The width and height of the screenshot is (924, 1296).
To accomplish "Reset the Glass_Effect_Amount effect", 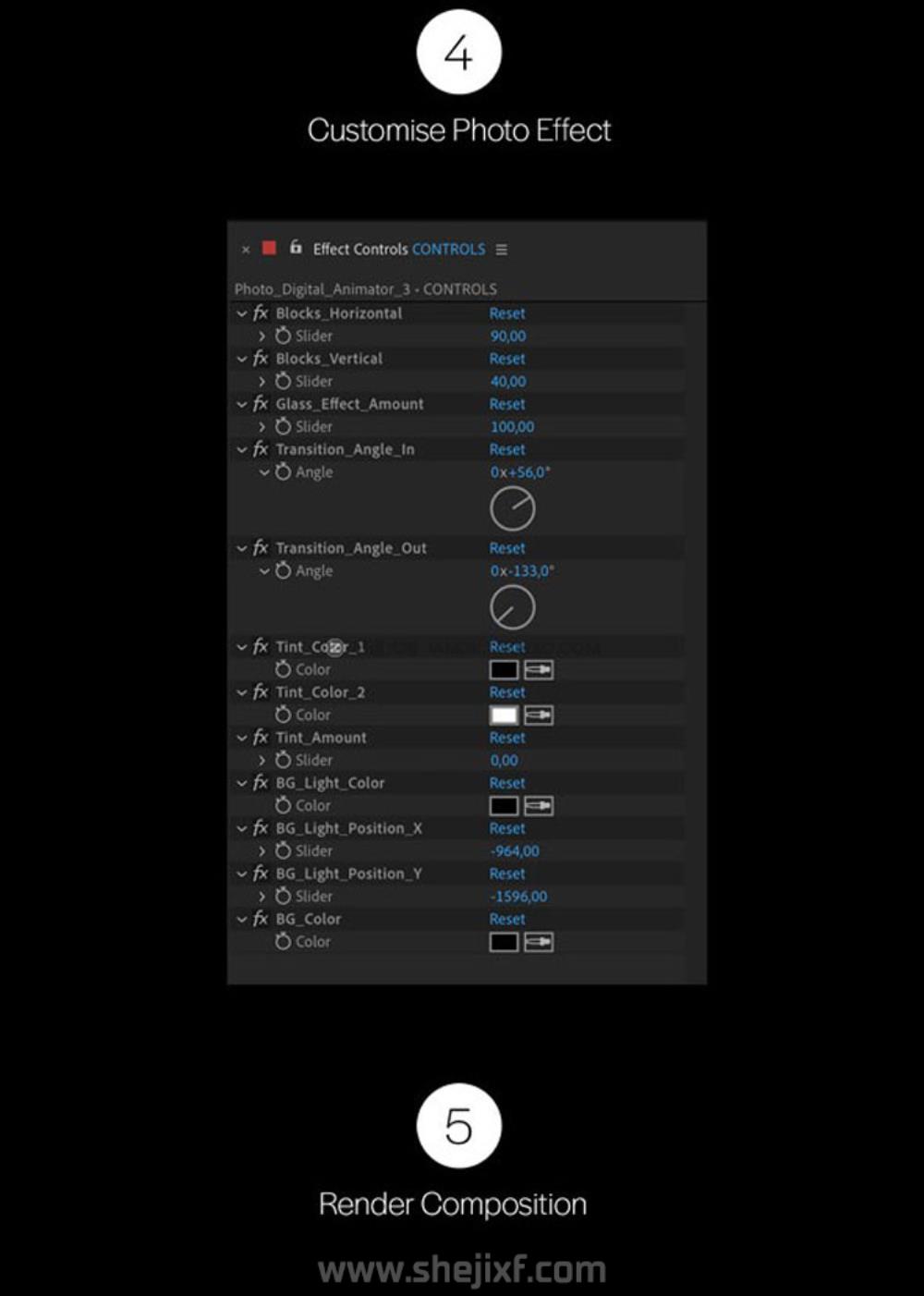I will tap(507, 404).
